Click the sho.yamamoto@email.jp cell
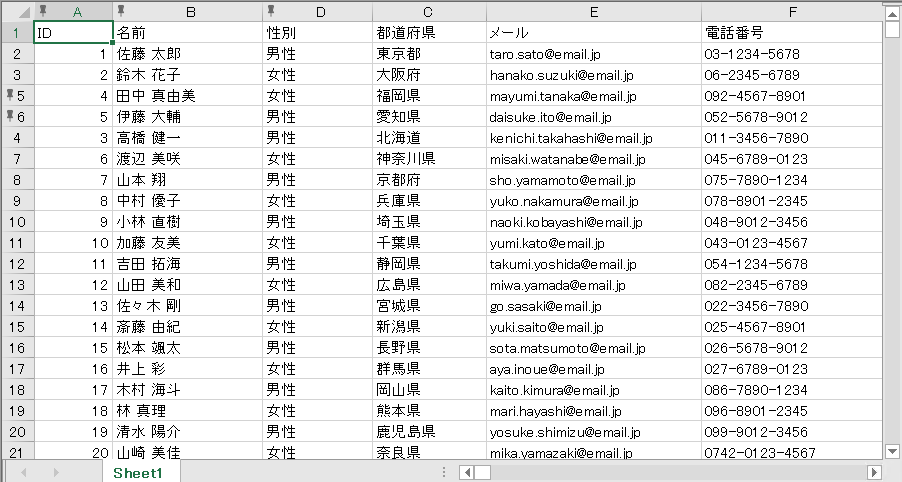This screenshot has width=902, height=482. click(x=594, y=179)
